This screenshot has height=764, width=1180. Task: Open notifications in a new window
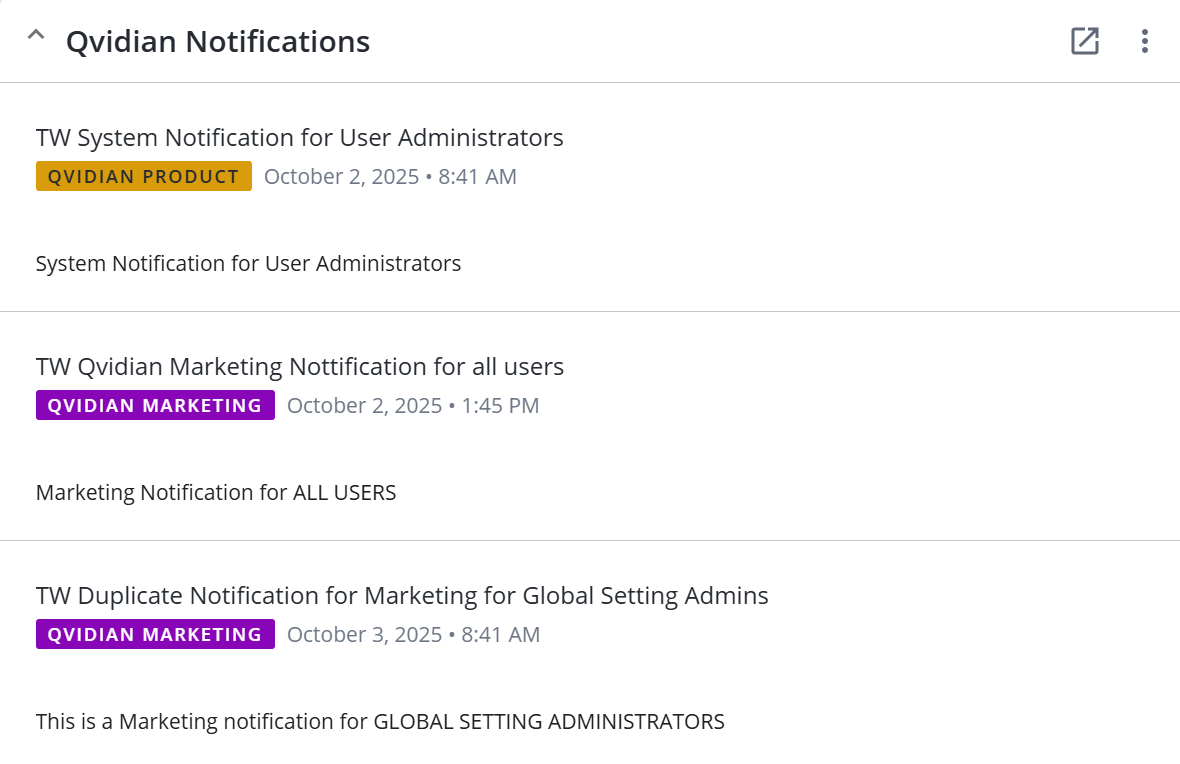tap(1085, 41)
